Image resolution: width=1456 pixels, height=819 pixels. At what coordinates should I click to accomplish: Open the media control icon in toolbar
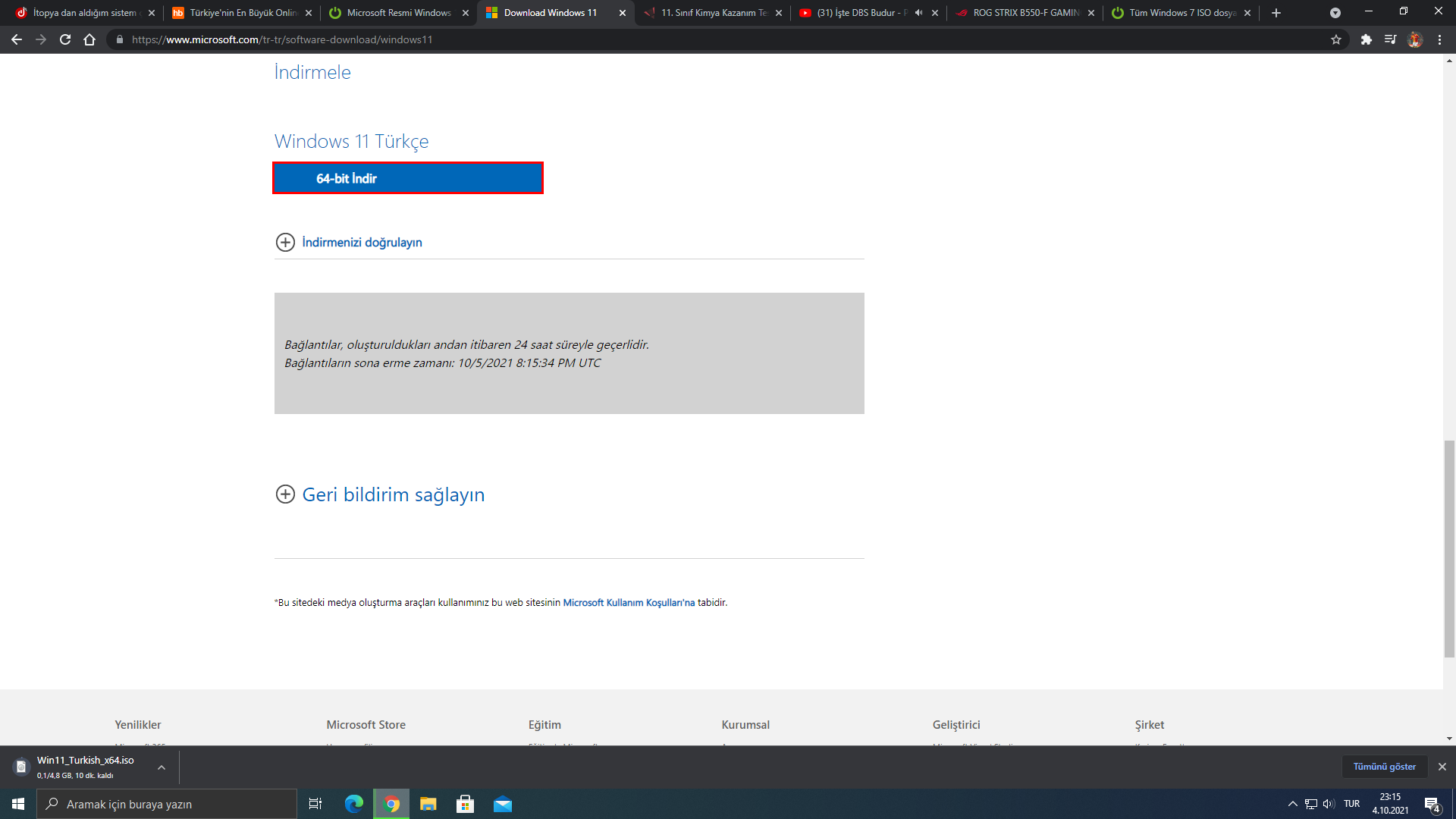click(1391, 39)
